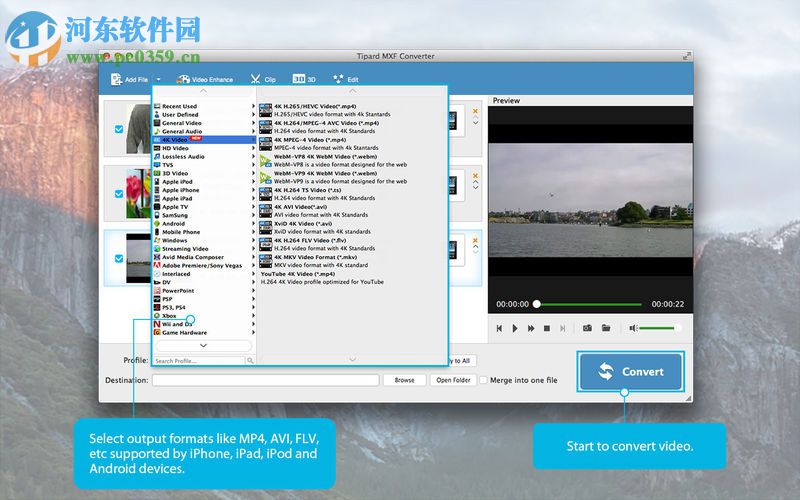
Task: Expand the Apple TV submenu arrow
Action: click(x=253, y=207)
